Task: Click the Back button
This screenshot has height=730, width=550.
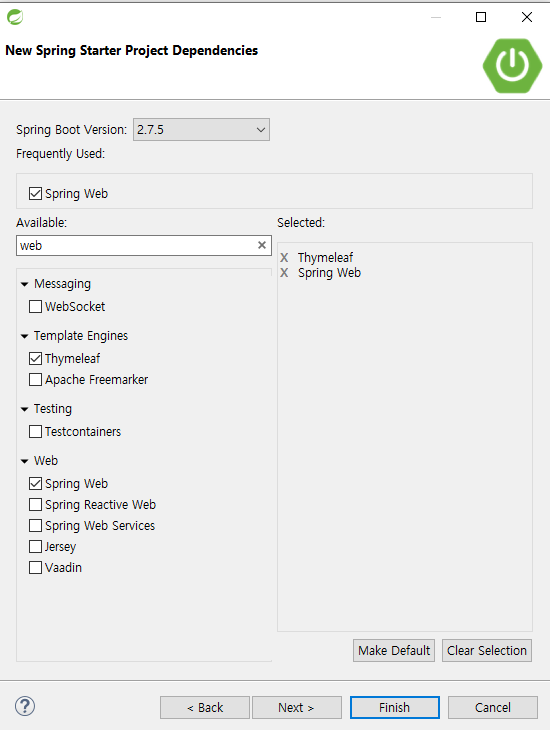Action: click(x=205, y=708)
